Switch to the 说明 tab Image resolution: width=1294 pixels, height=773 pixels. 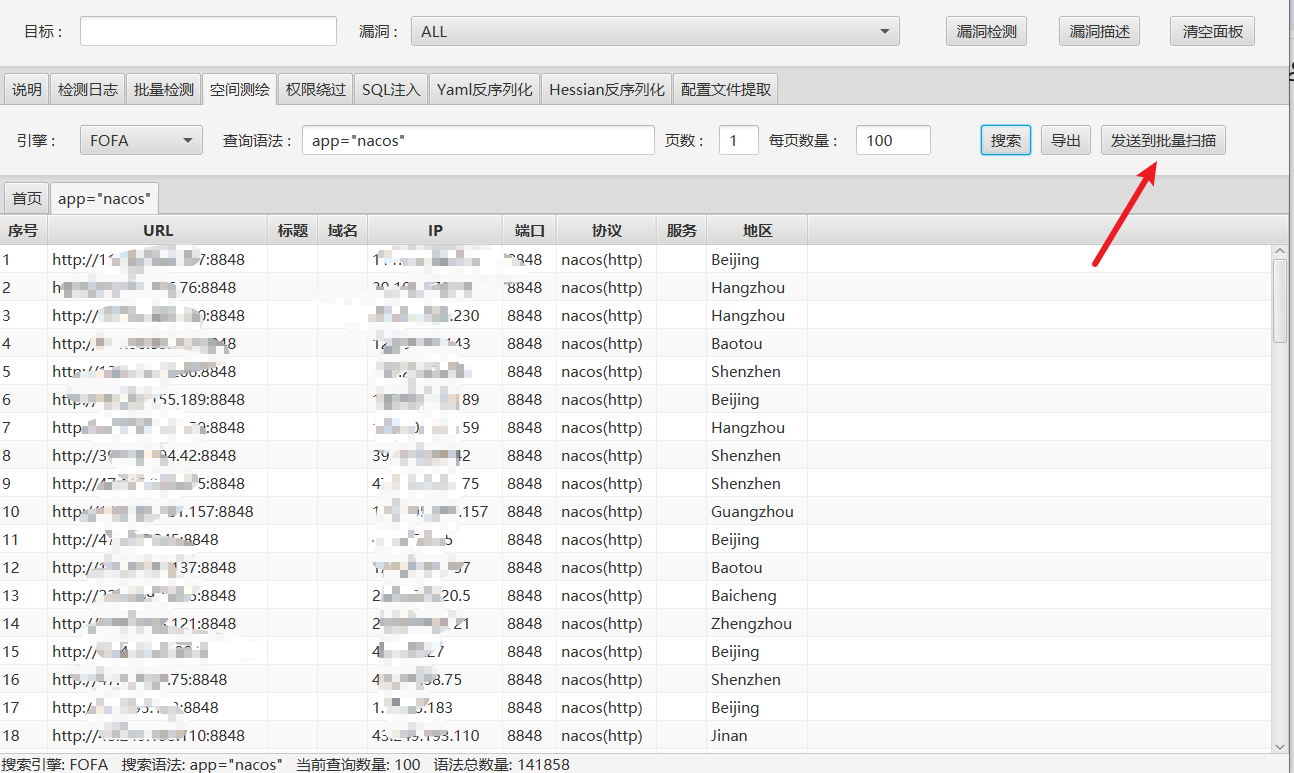coord(26,88)
